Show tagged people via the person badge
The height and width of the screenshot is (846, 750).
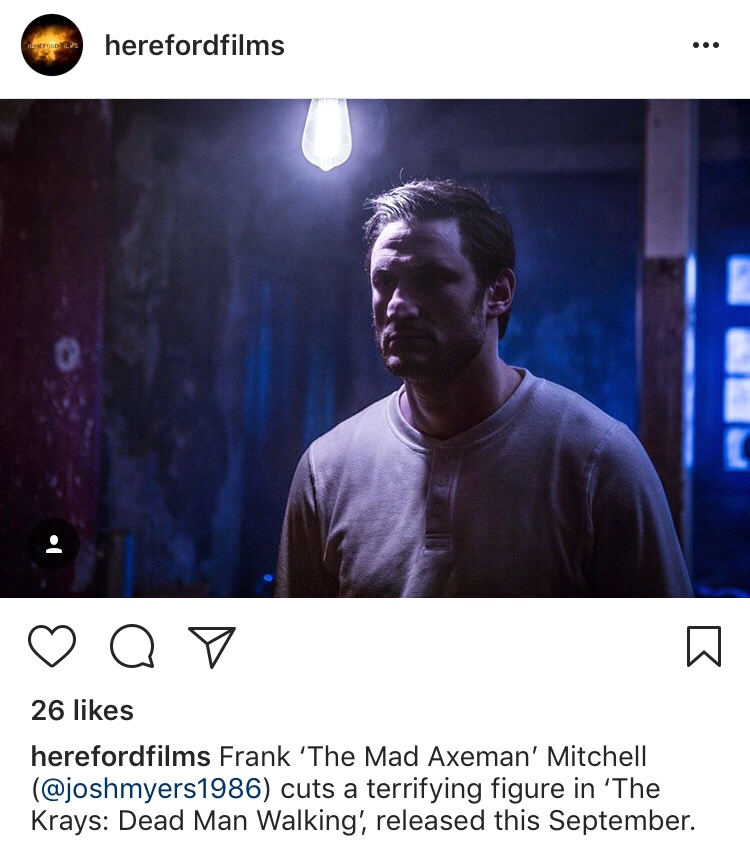pyautogui.click(x=54, y=544)
